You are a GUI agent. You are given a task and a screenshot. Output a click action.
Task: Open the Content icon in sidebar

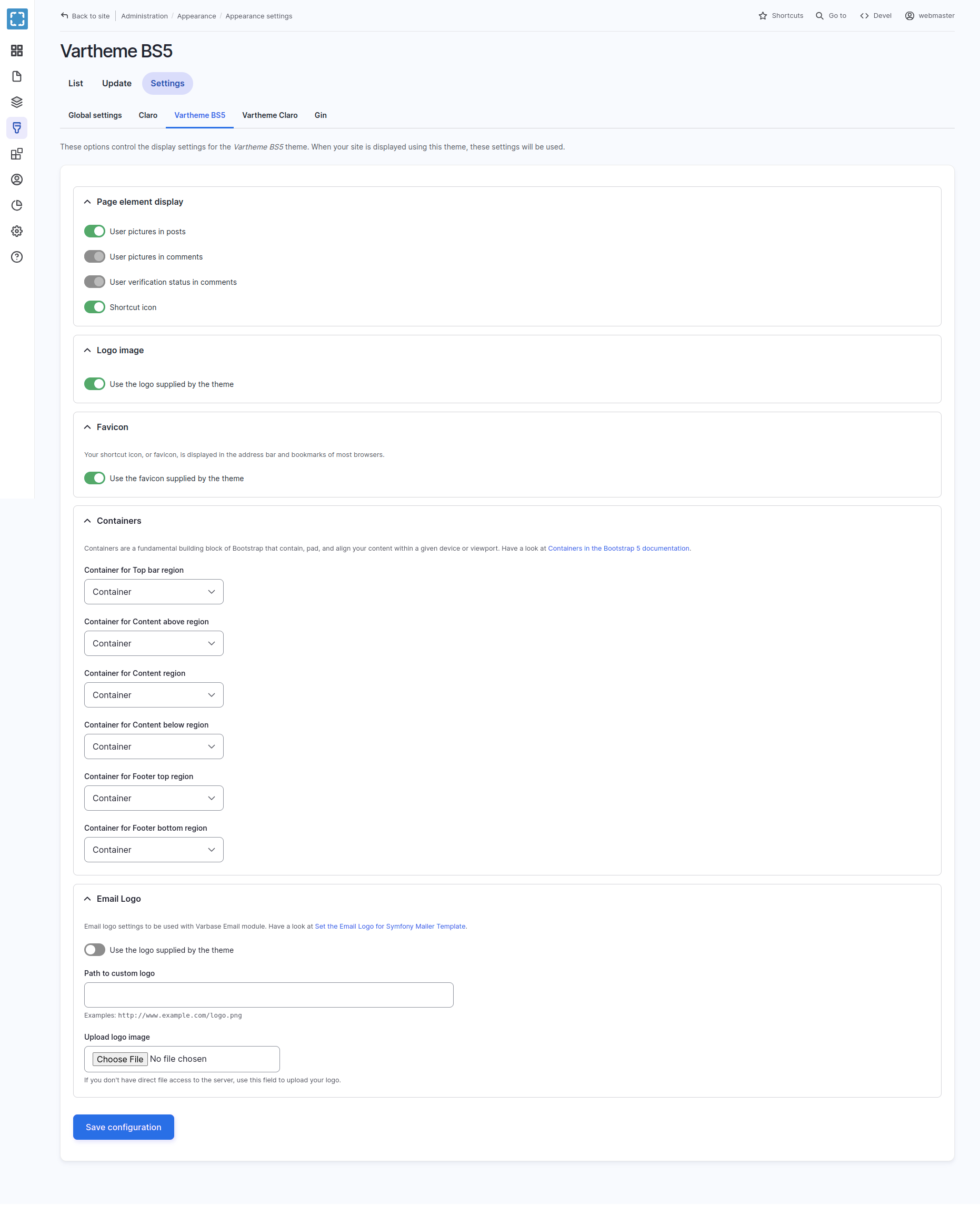coord(17,76)
